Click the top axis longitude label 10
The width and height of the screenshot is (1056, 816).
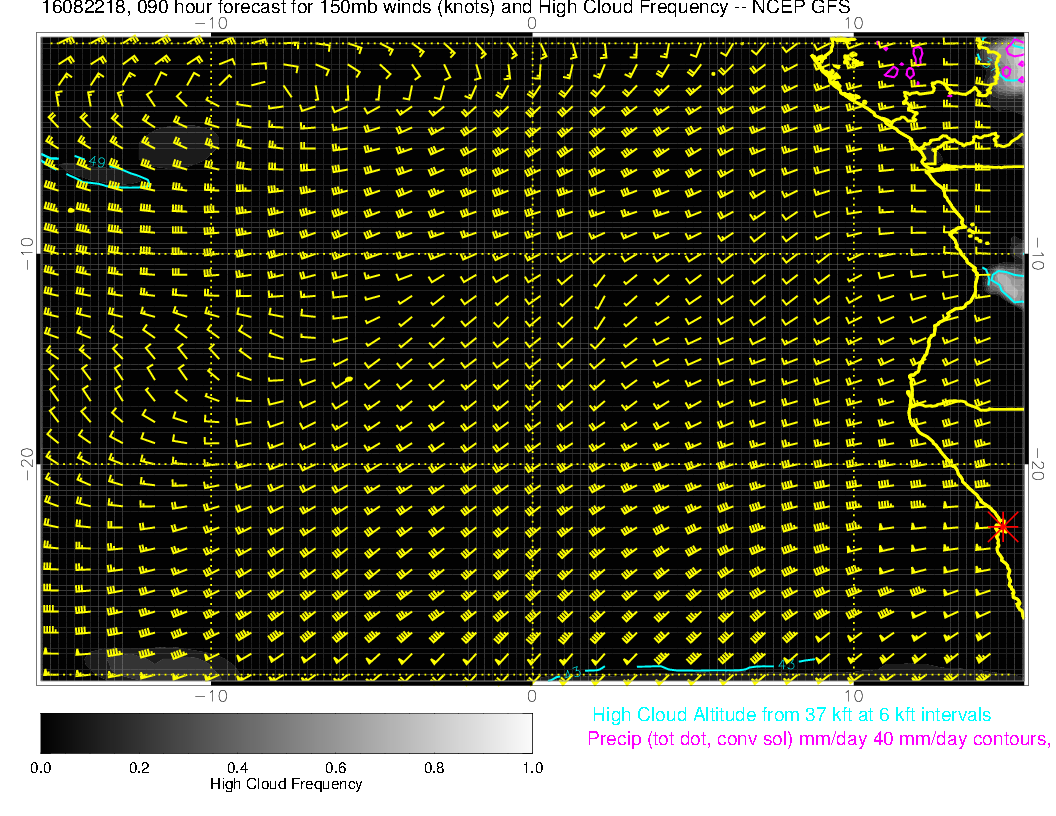853,24
